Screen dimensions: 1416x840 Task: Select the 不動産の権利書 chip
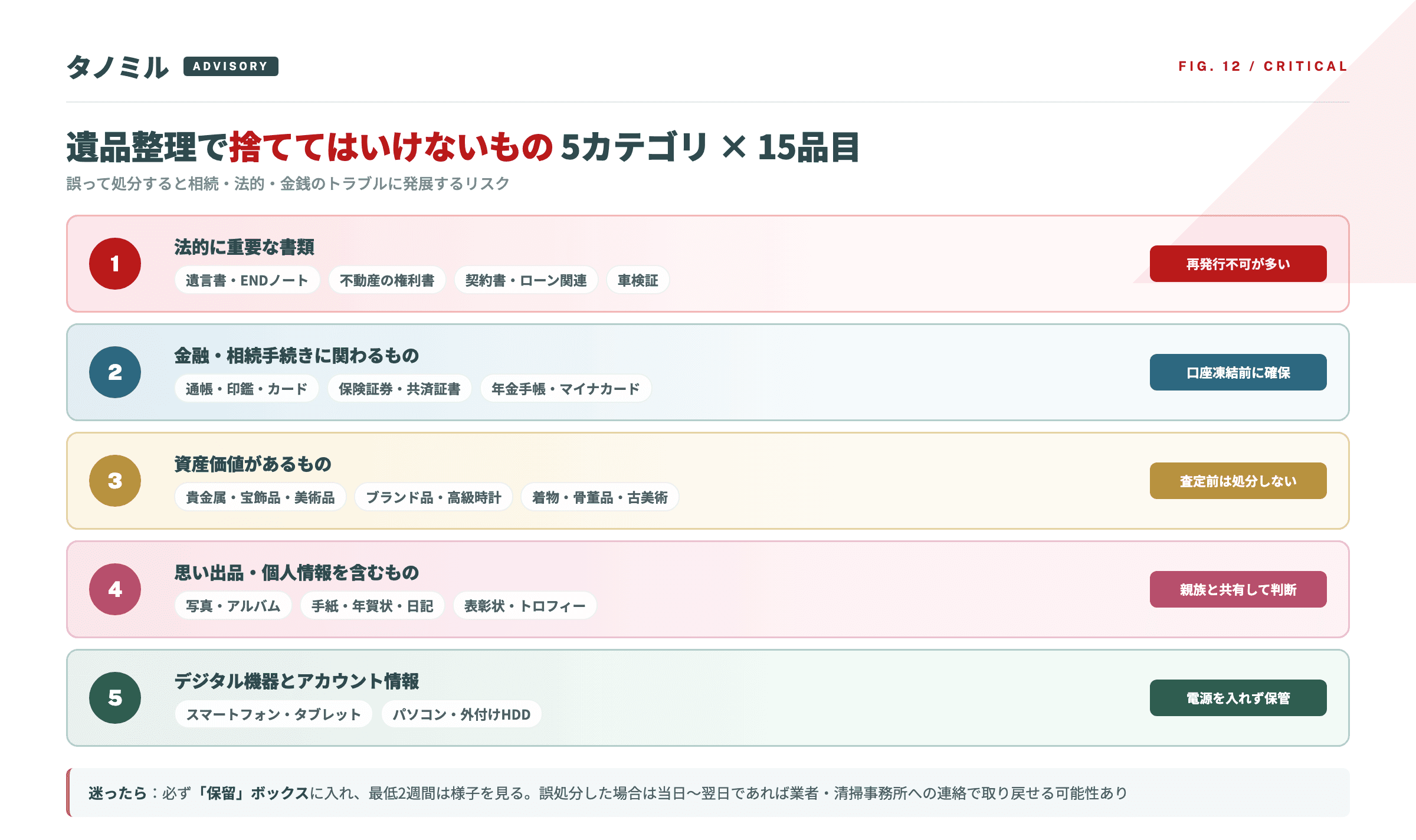[x=387, y=280]
